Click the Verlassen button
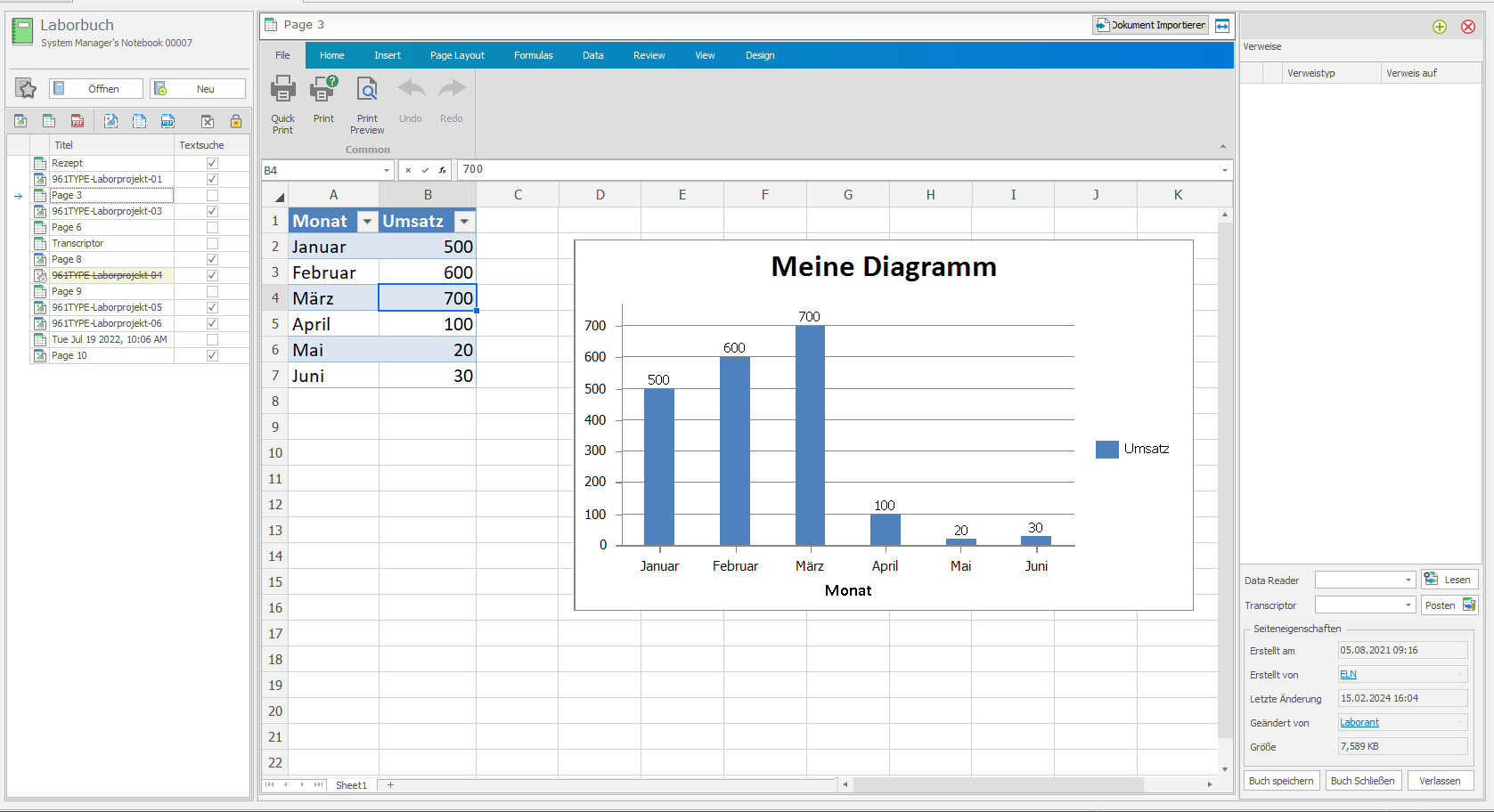 click(x=1440, y=781)
